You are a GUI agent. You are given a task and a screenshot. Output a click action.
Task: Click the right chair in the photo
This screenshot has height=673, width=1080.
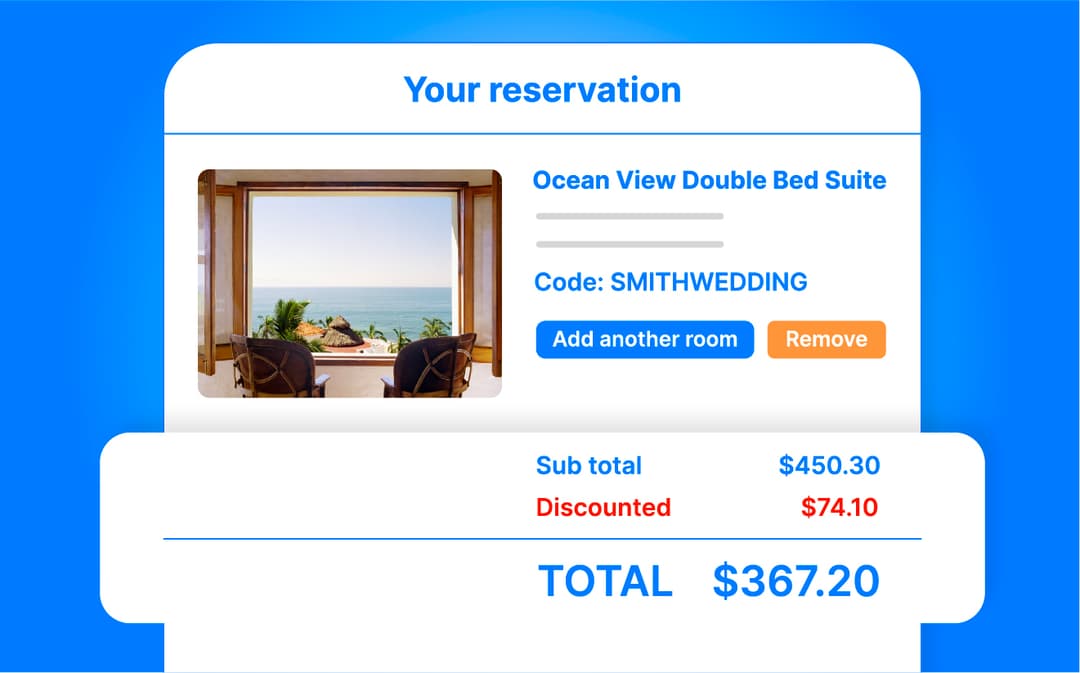point(427,367)
